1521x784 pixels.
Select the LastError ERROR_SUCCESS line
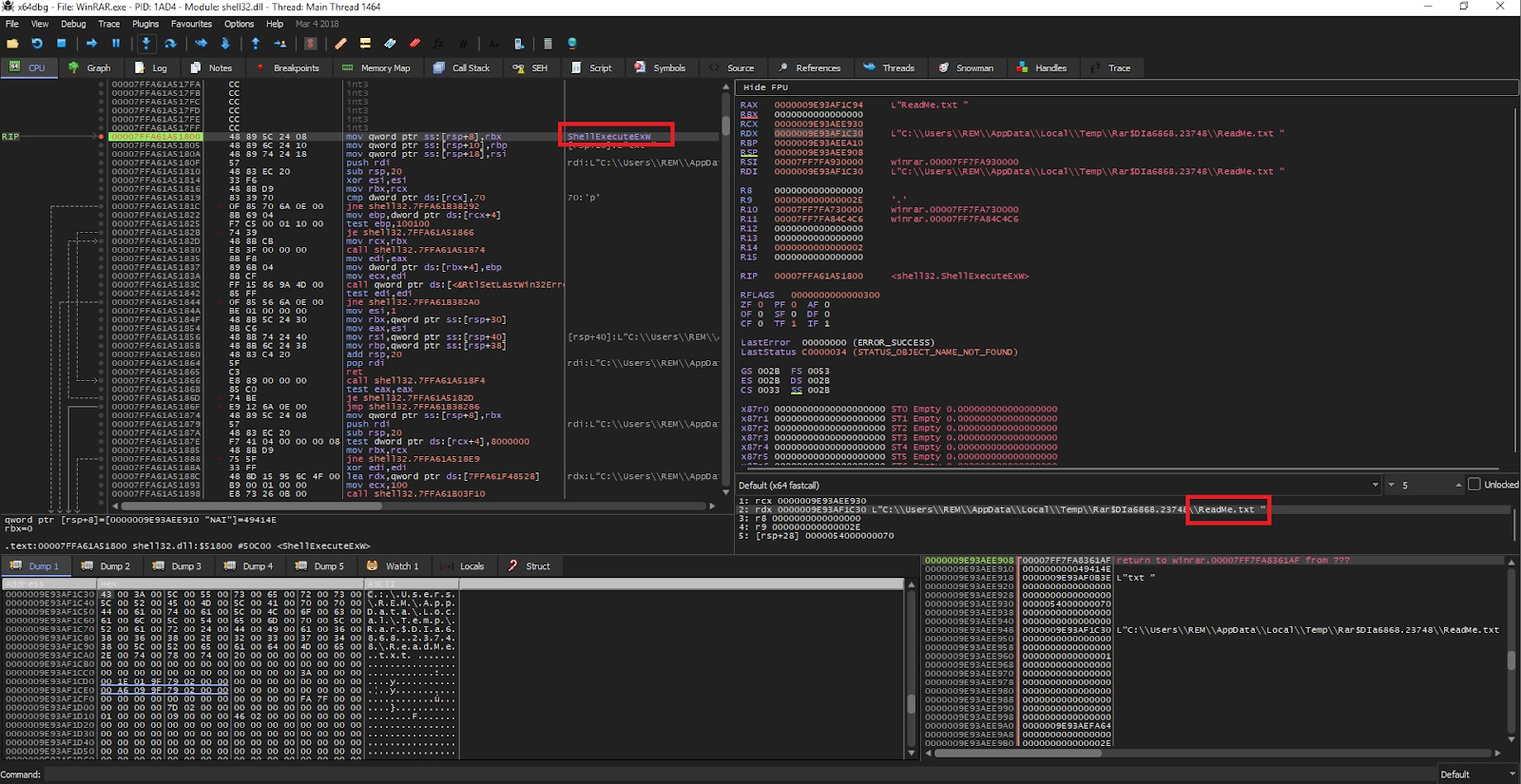(x=838, y=343)
